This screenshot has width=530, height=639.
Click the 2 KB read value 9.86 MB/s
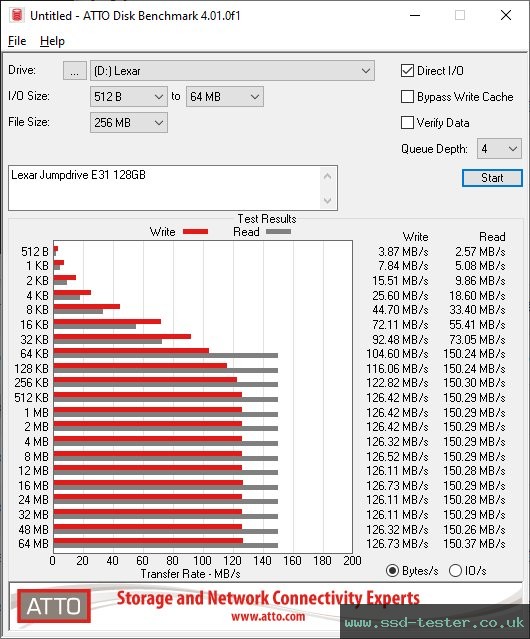pos(480,280)
